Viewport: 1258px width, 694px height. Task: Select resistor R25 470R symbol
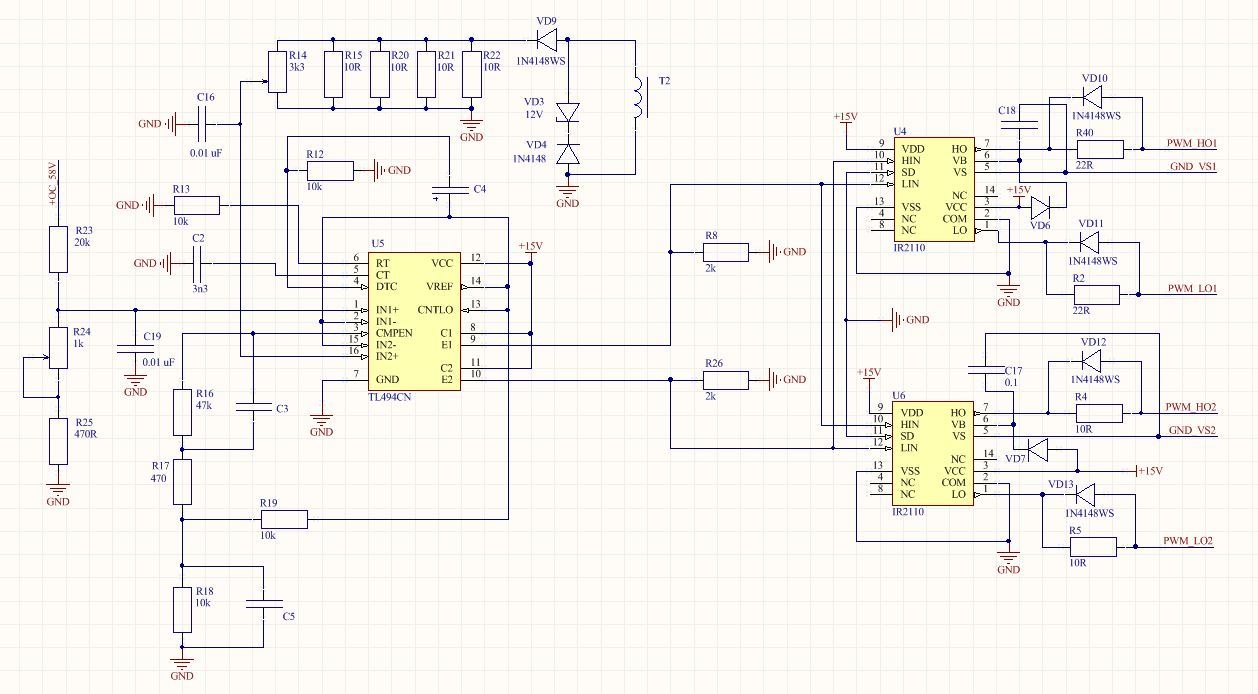click(58, 441)
